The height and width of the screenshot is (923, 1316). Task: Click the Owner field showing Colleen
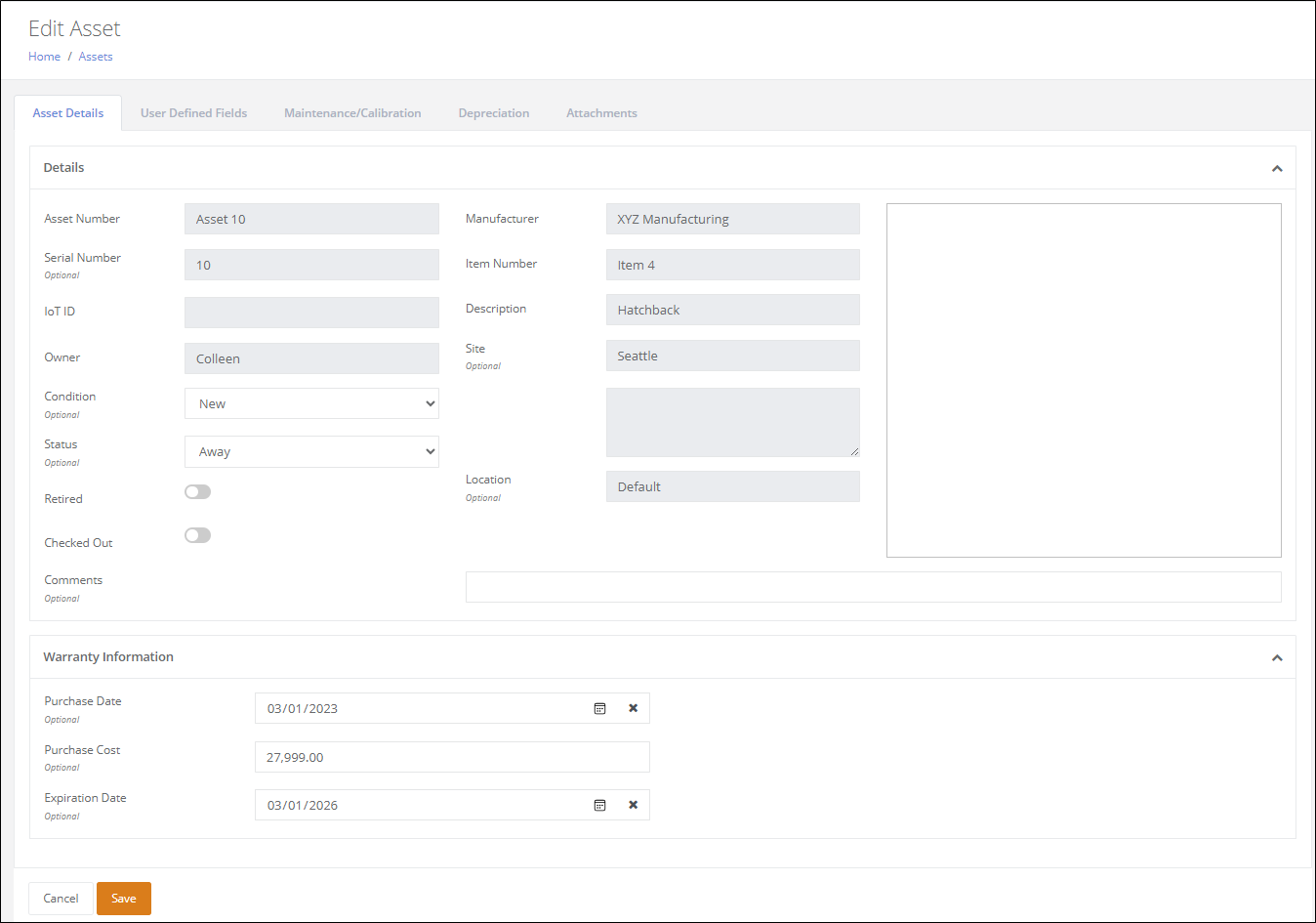[311, 358]
